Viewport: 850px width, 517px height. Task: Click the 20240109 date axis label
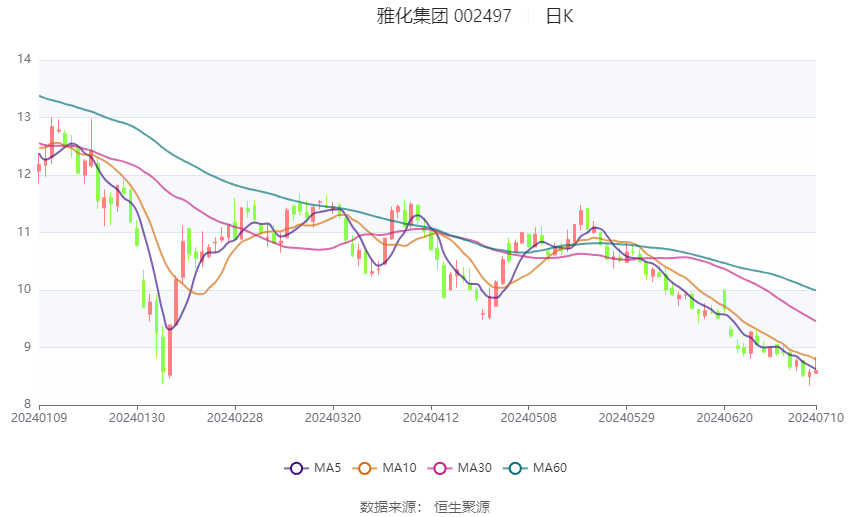click(x=39, y=418)
